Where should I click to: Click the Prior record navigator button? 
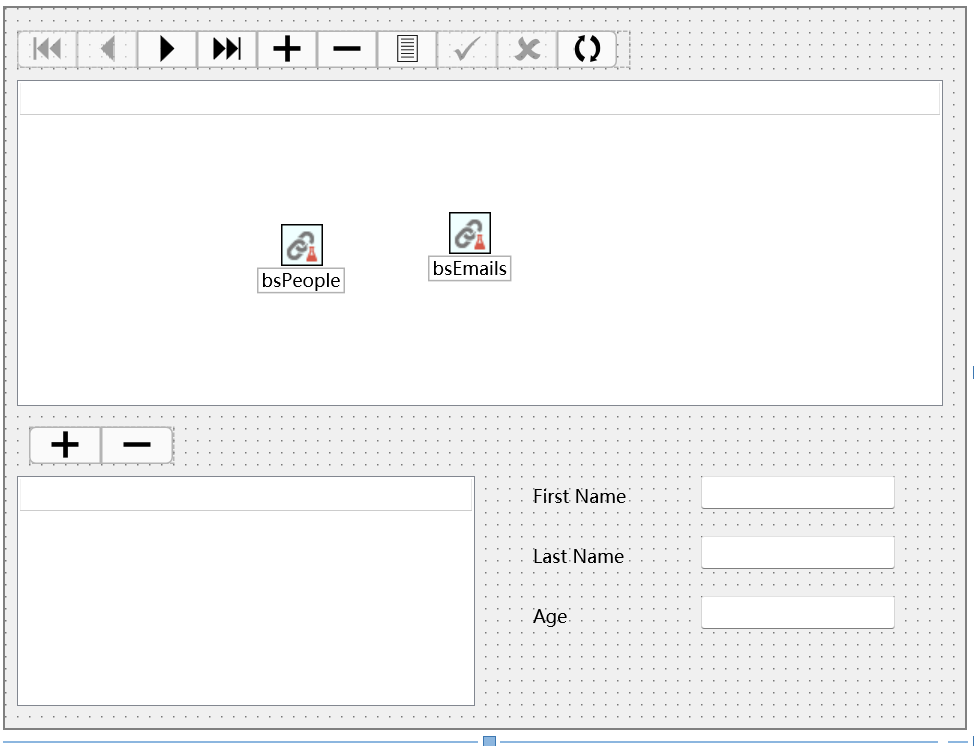click(x=107, y=48)
